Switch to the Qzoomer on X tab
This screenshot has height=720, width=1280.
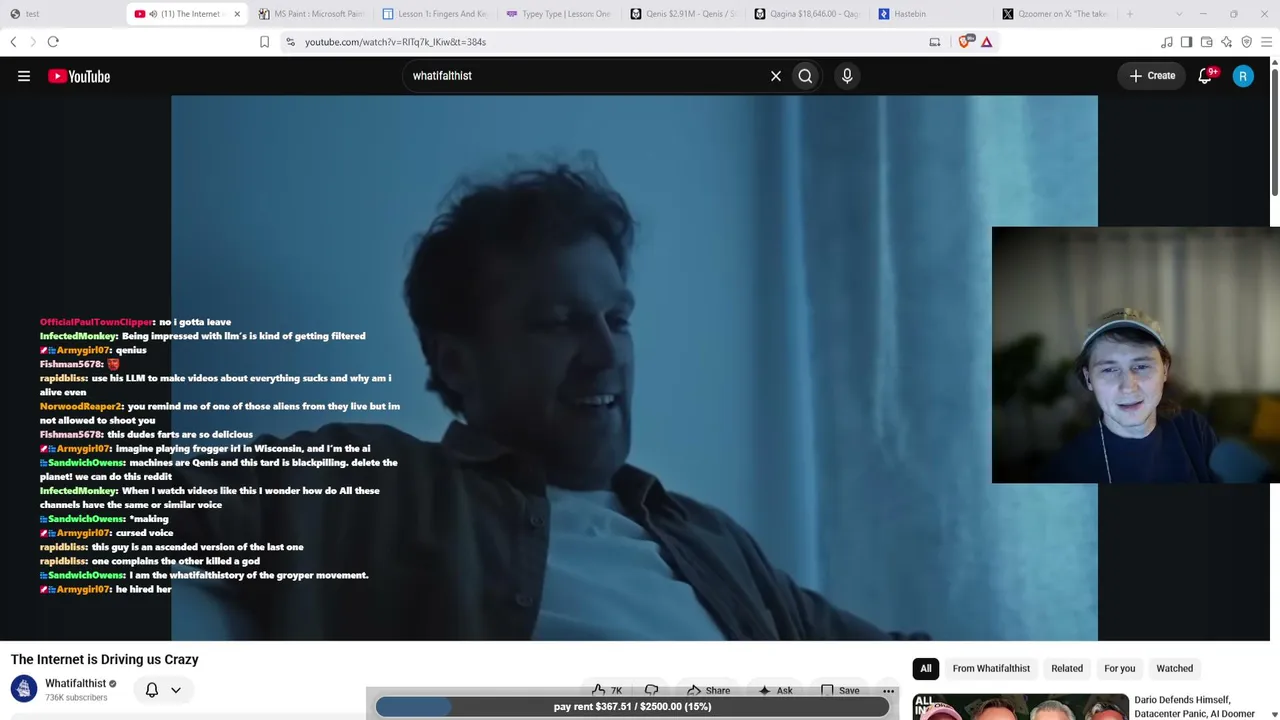[1055, 14]
